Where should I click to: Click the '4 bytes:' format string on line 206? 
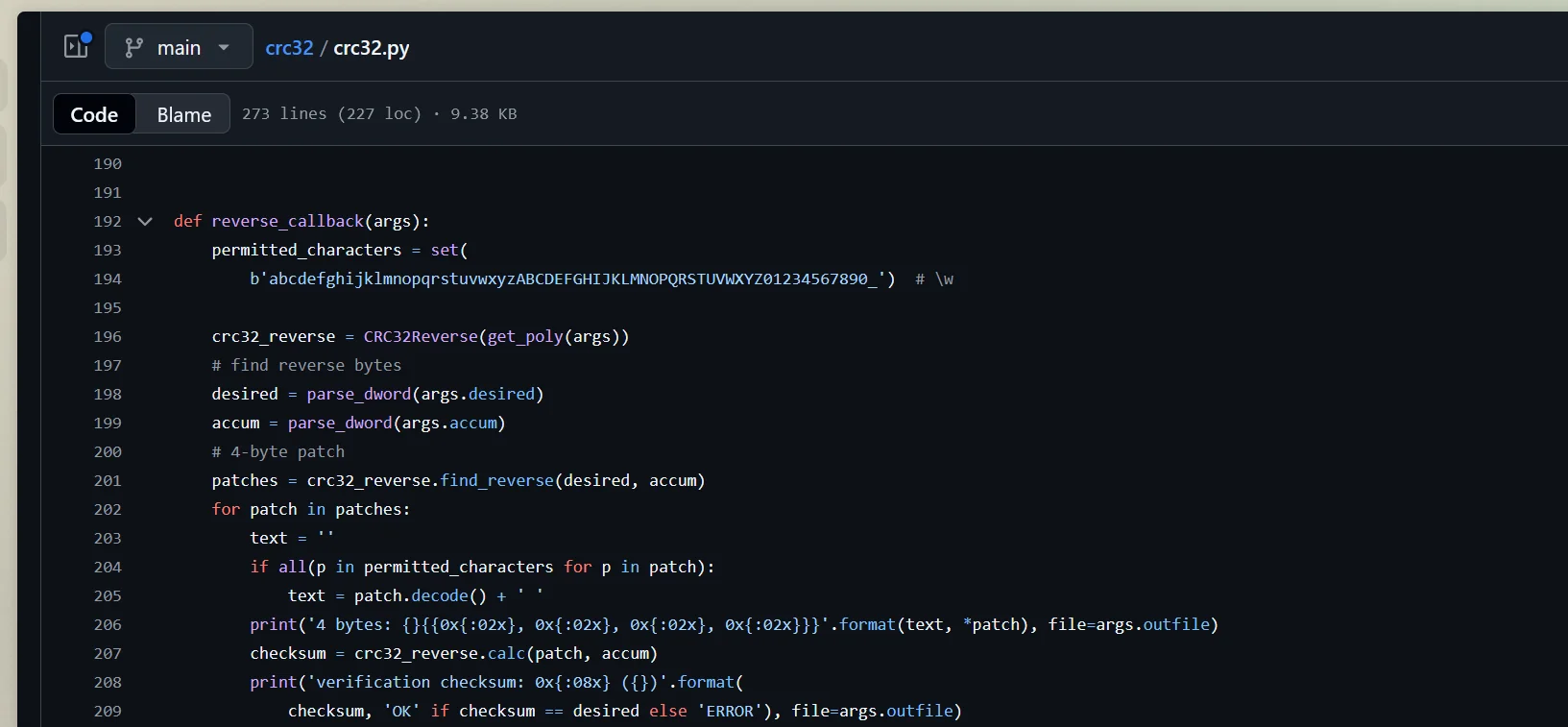(x=564, y=625)
